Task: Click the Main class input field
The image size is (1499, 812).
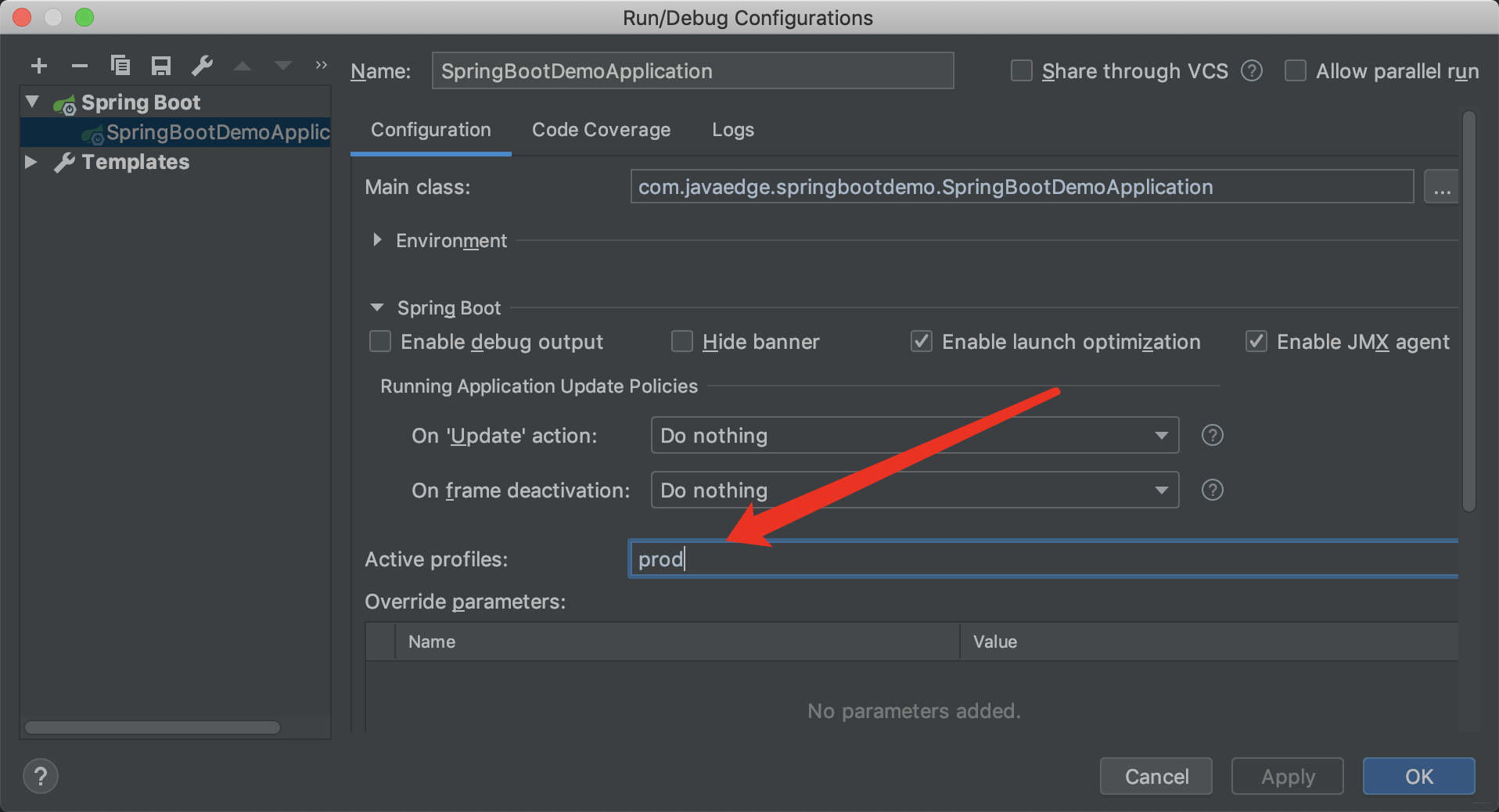Action: [x=1022, y=187]
